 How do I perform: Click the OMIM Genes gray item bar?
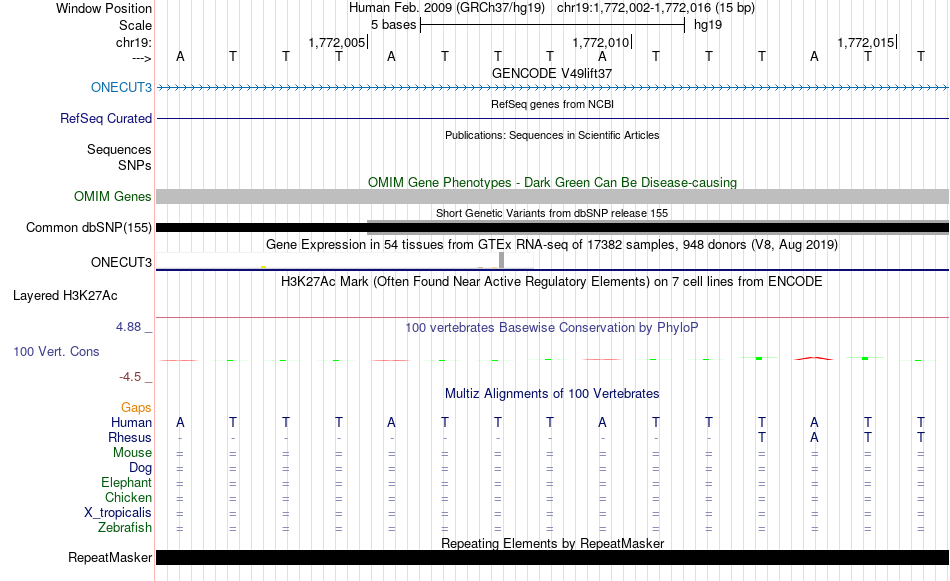(x=552, y=196)
